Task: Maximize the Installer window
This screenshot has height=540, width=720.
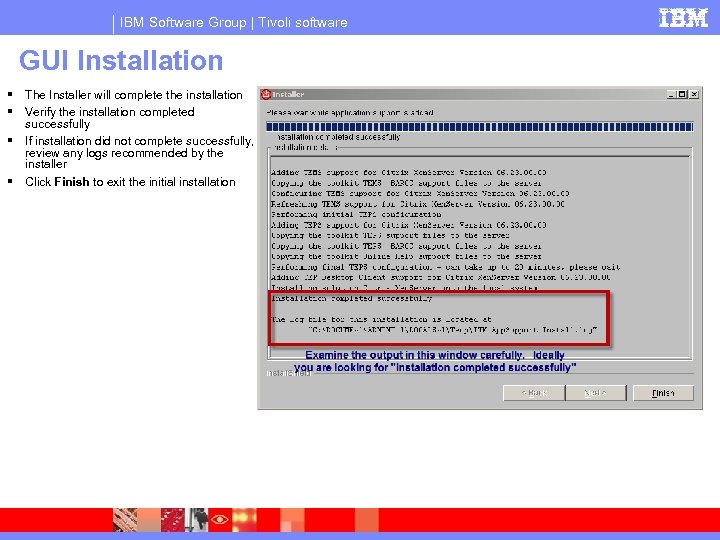Action: 683,94
